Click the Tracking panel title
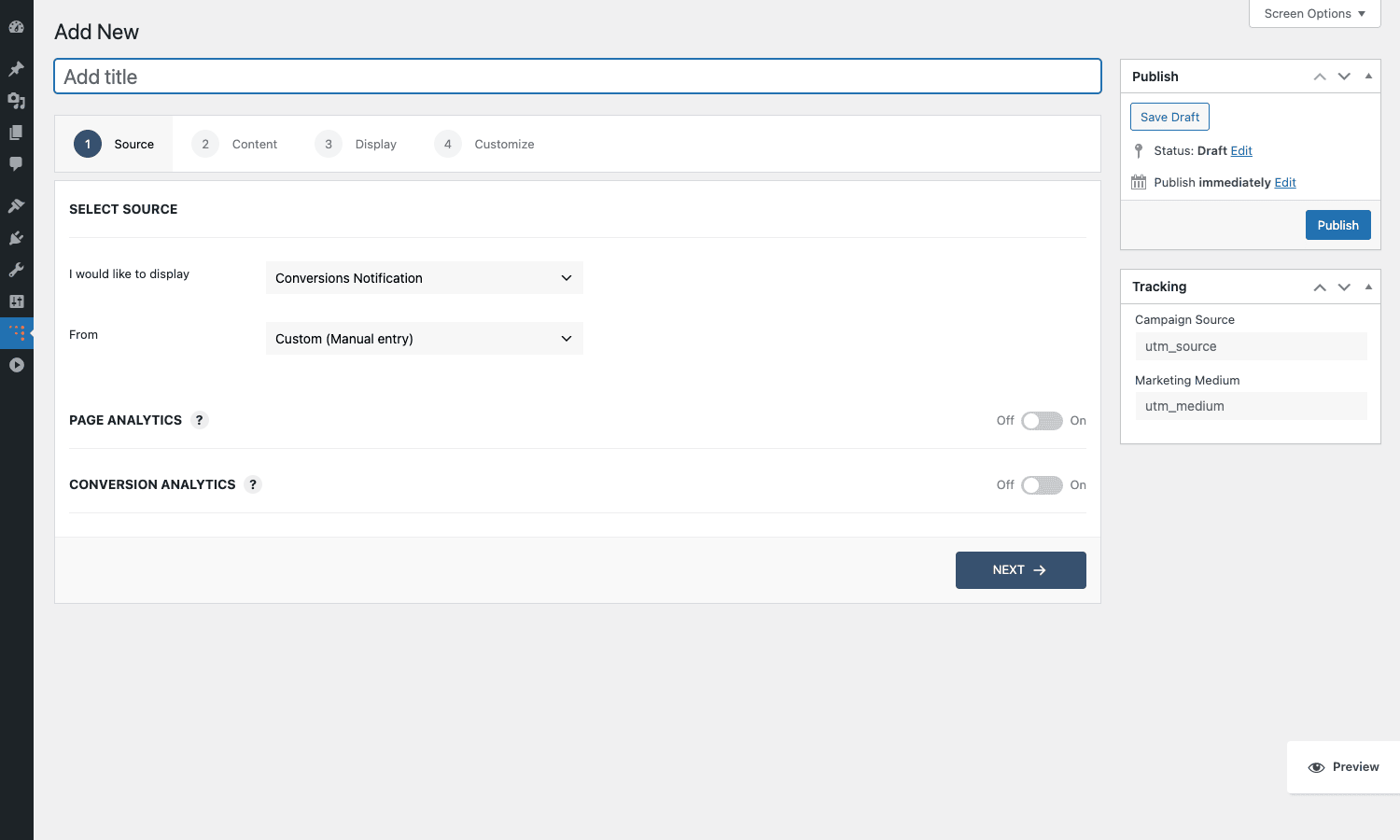Viewport: 1400px width, 840px height. 1159,287
